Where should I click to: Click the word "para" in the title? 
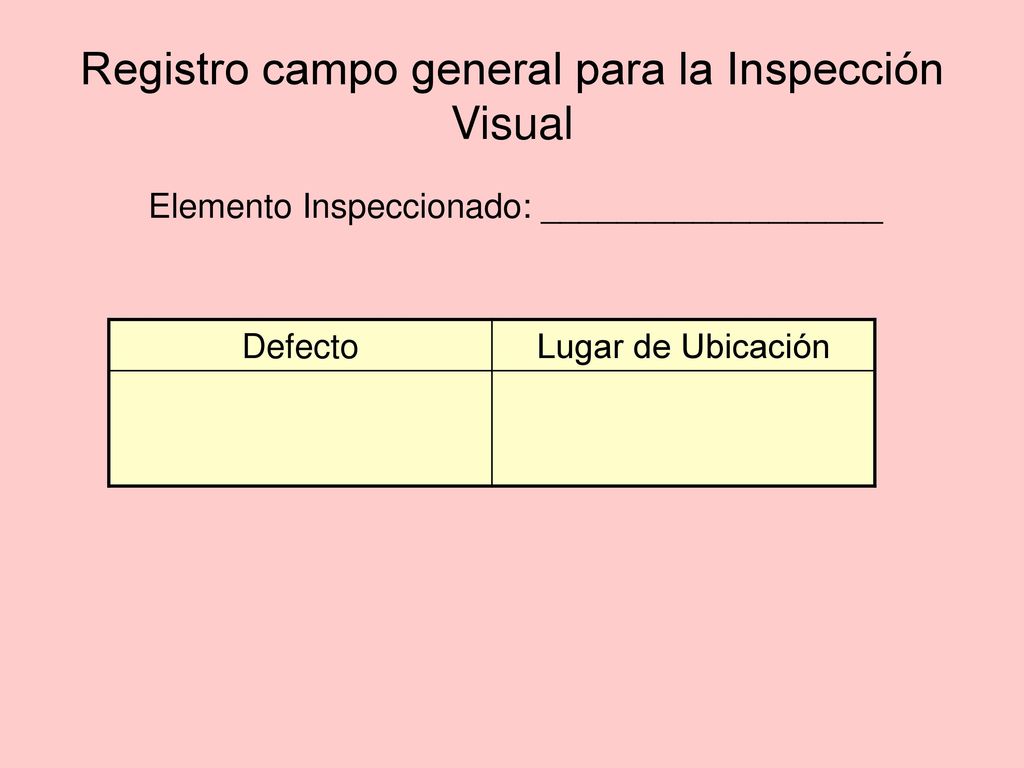click(619, 72)
